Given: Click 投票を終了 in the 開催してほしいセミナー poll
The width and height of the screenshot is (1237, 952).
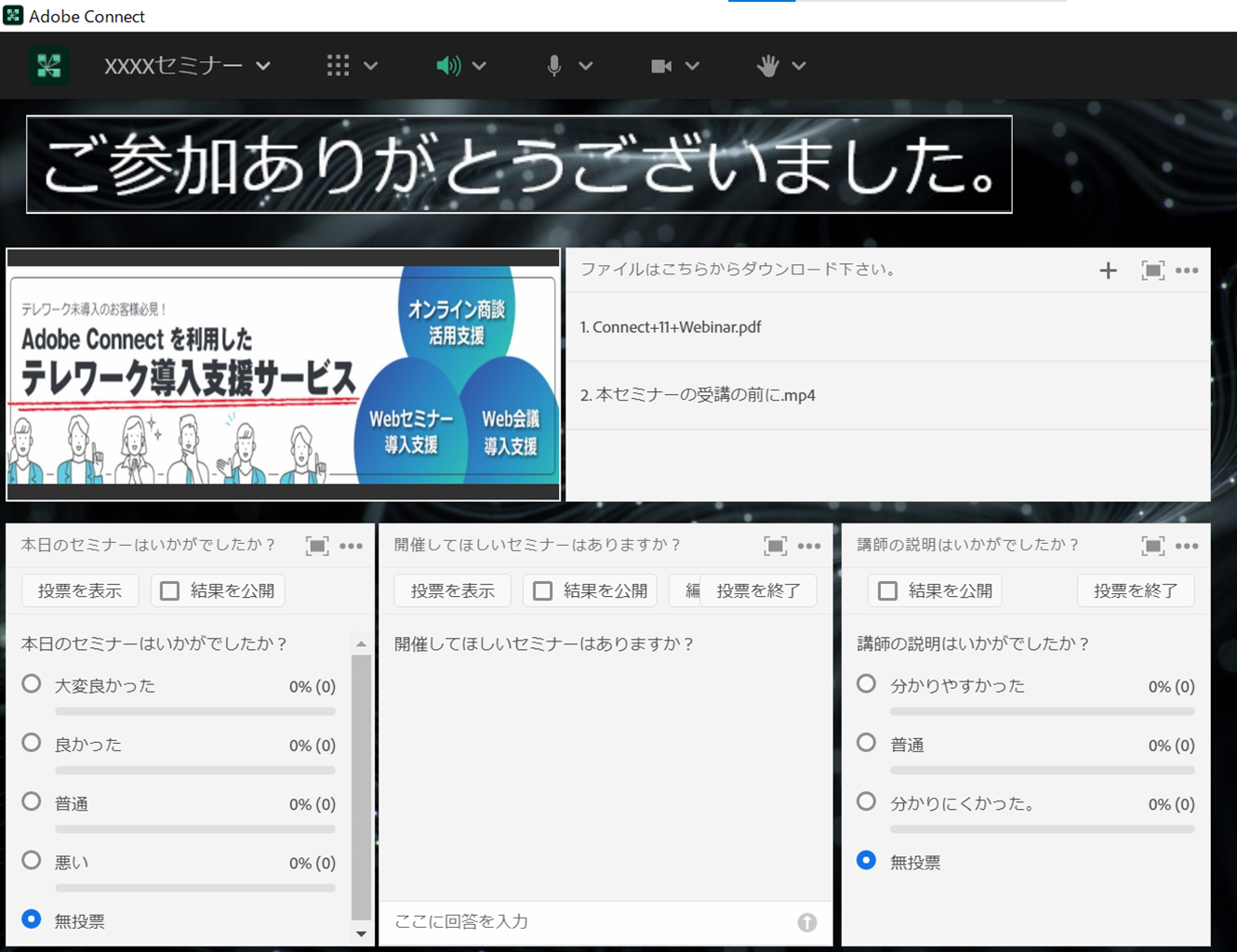Looking at the screenshot, I should (x=758, y=591).
